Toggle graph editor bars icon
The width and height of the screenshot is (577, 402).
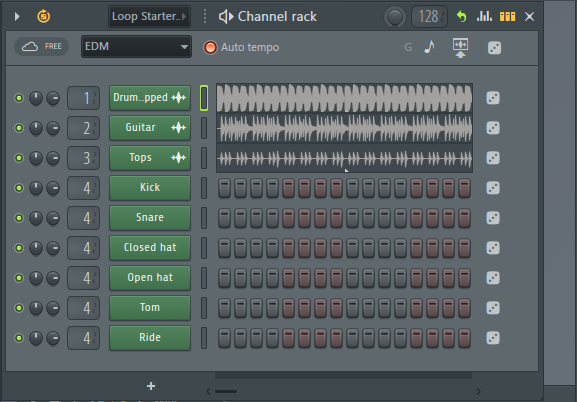(485, 17)
